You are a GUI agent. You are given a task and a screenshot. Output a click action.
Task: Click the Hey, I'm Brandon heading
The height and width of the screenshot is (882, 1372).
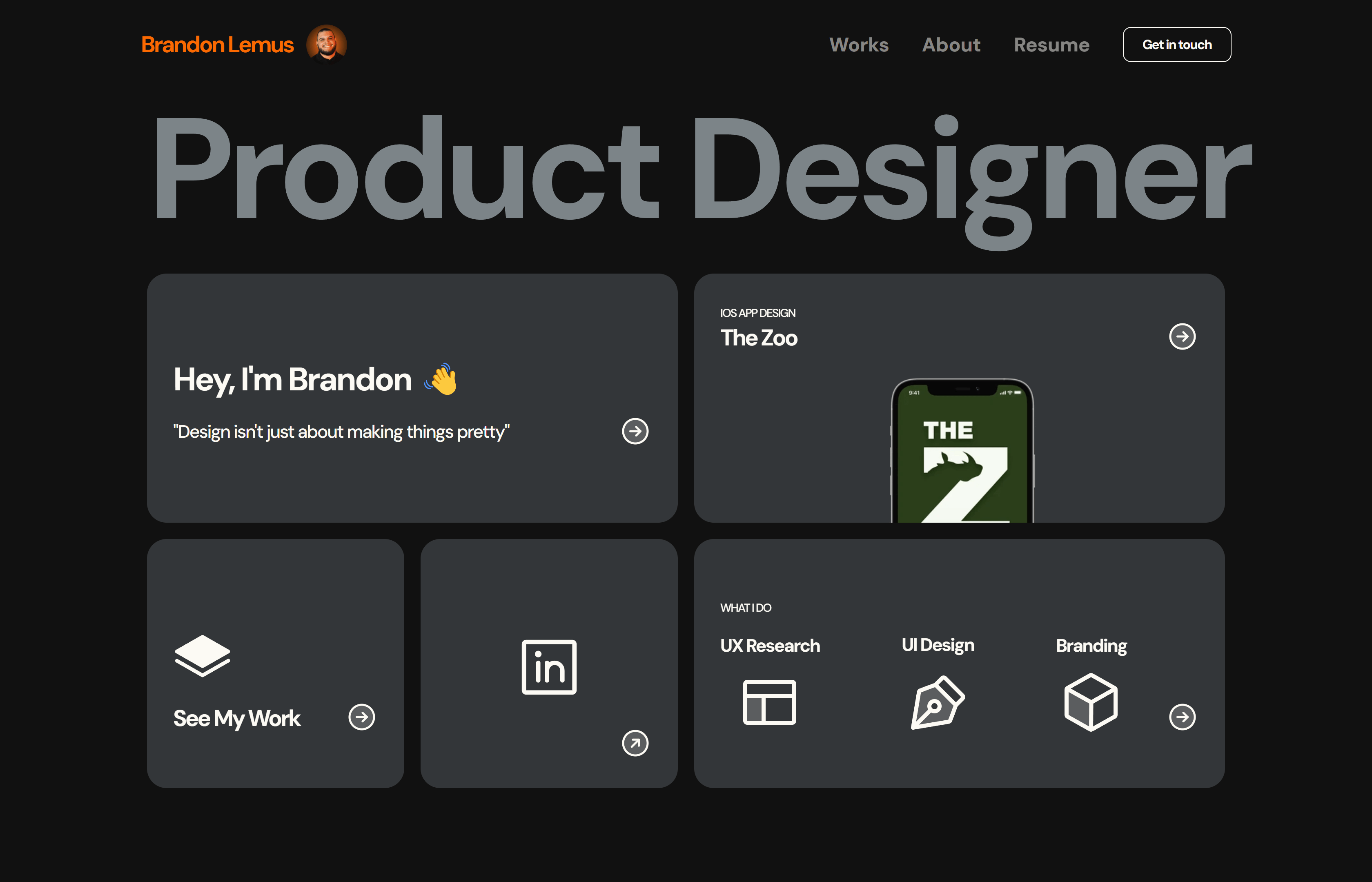(293, 379)
